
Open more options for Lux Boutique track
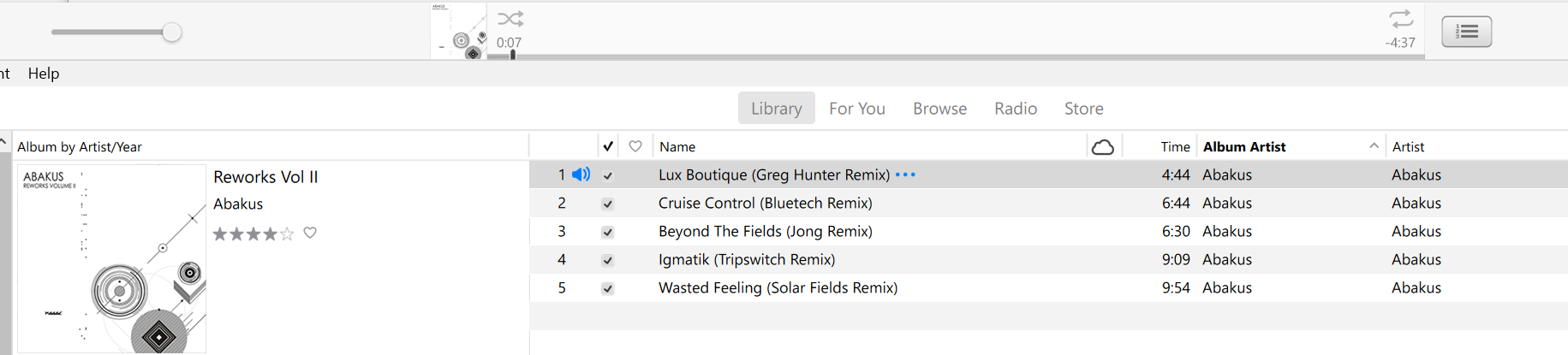[x=905, y=175]
